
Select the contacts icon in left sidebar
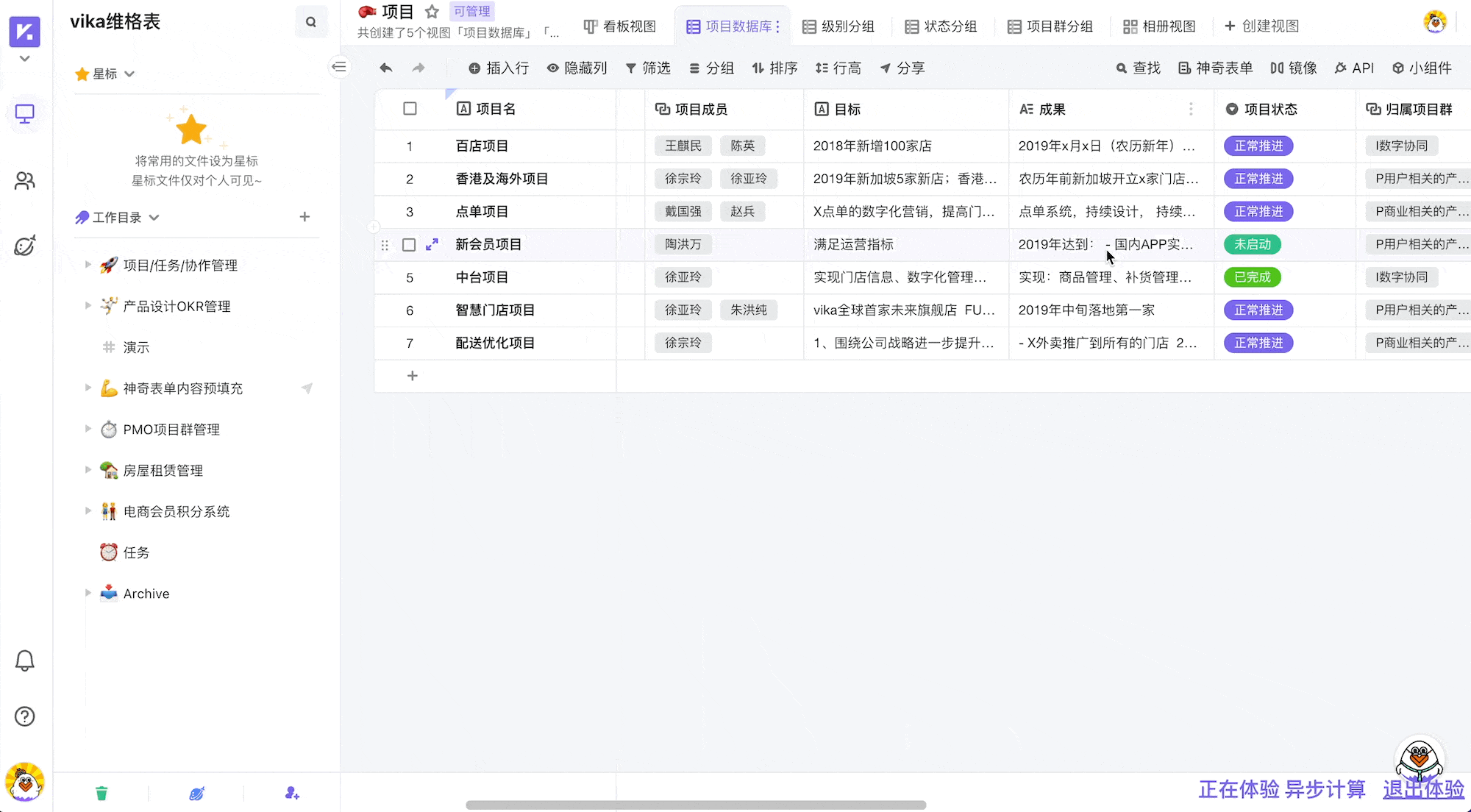[25, 180]
